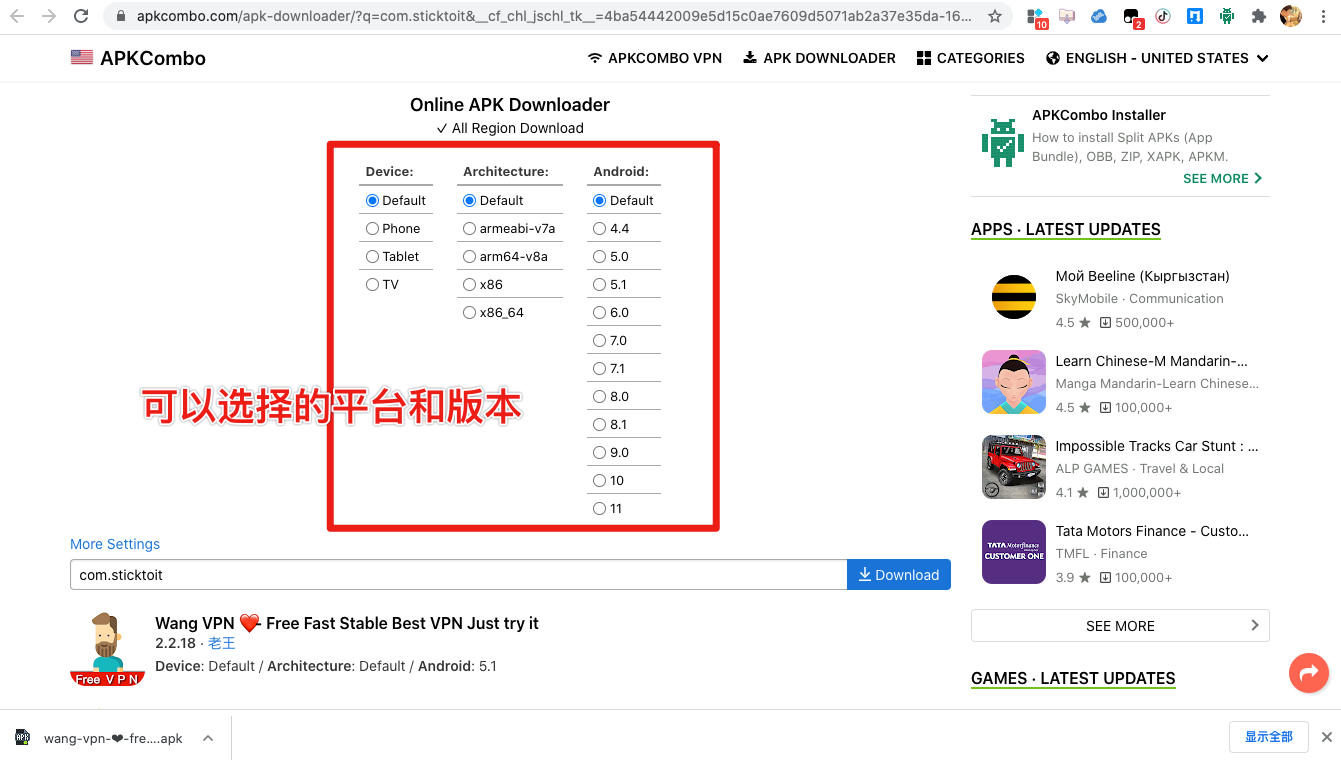Close the downloads bar with the X

(1327, 737)
